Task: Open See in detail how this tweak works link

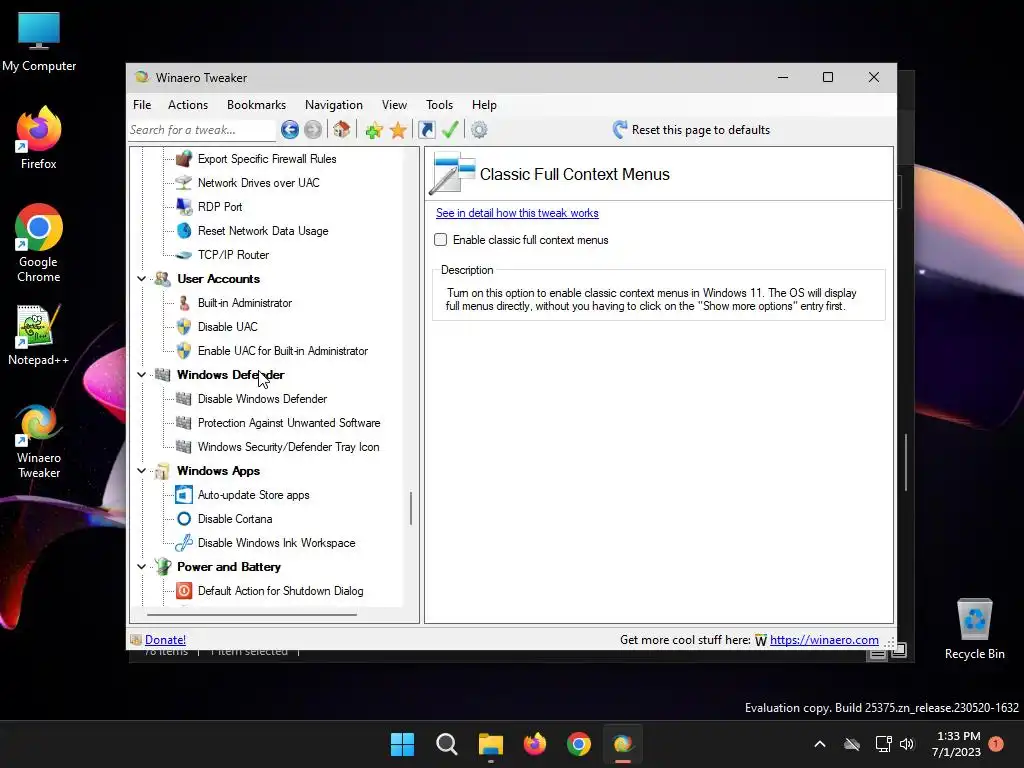Action: (x=517, y=213)
